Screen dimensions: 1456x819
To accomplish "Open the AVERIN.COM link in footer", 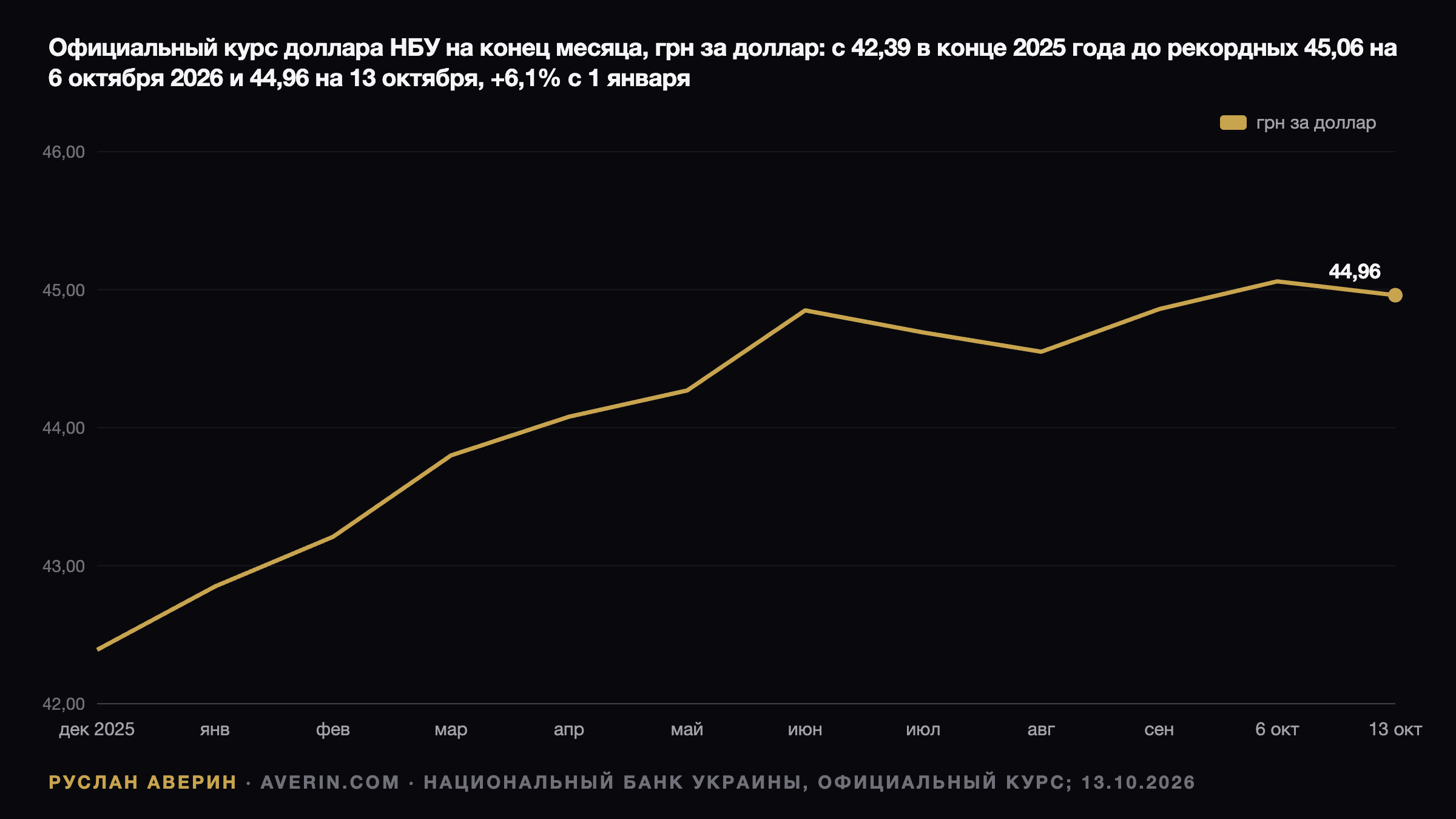I will pos(330,782).
